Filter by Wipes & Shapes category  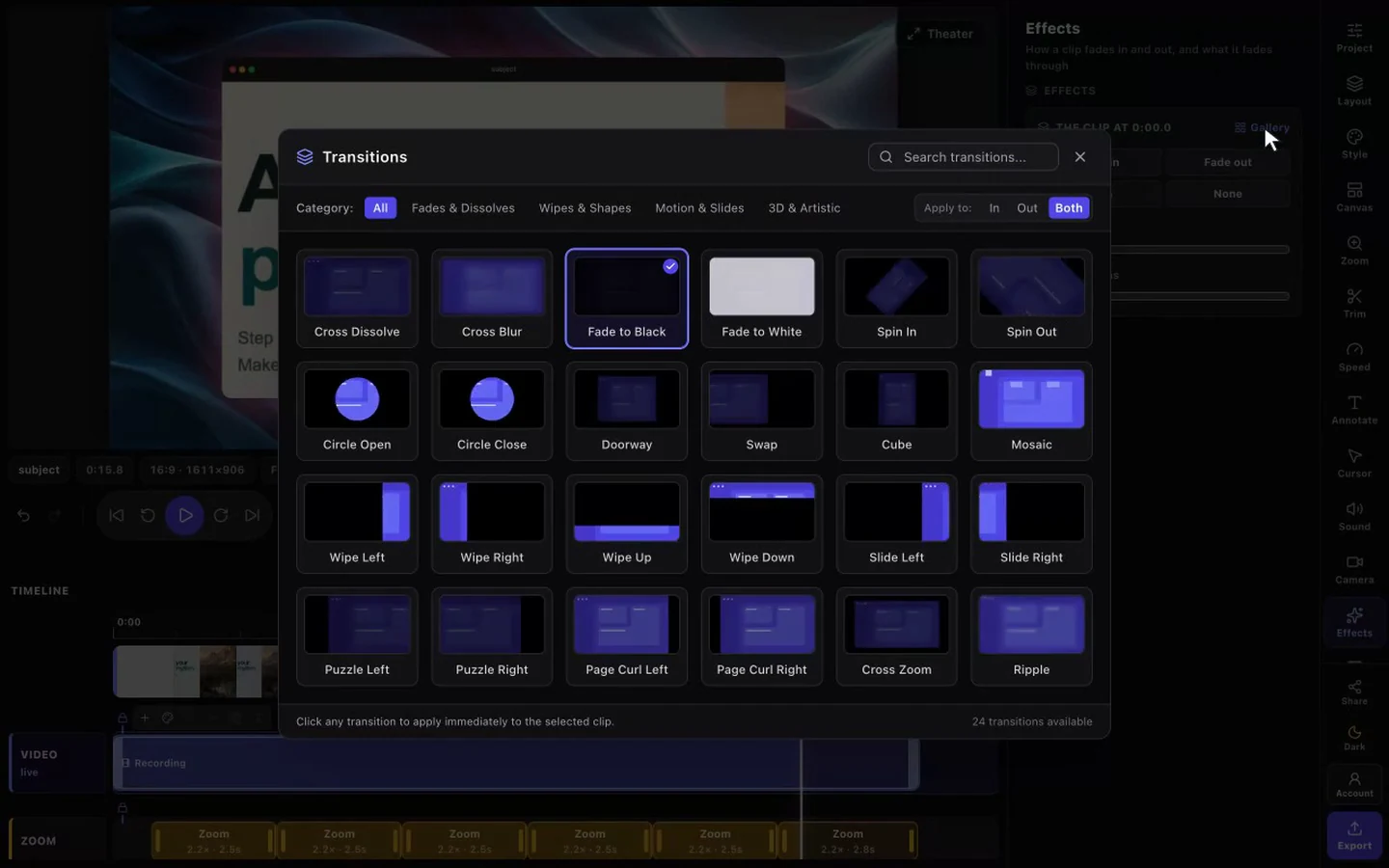click(x=585, y=207)
